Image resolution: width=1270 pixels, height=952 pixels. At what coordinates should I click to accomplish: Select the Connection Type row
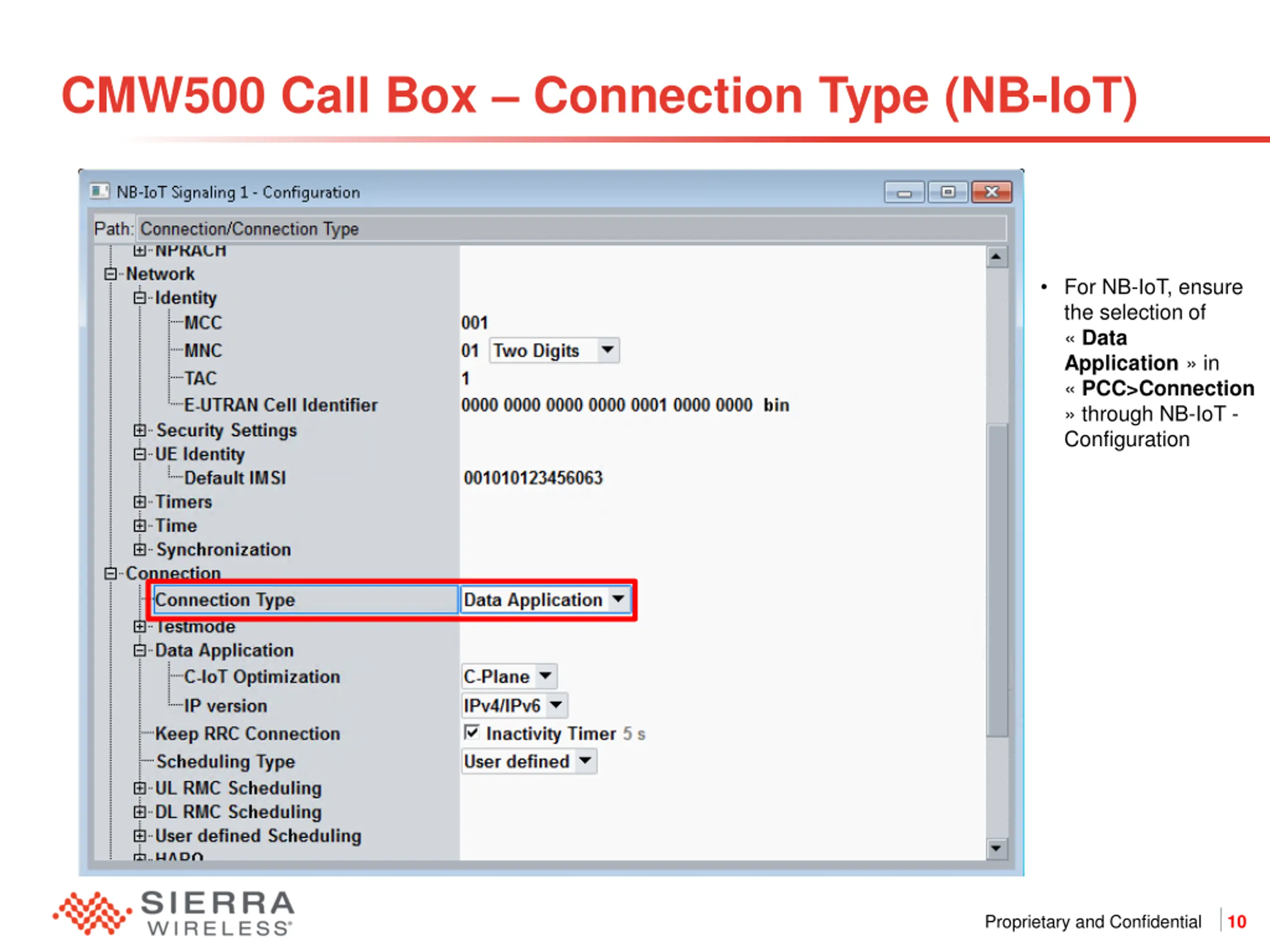(306, 599)
